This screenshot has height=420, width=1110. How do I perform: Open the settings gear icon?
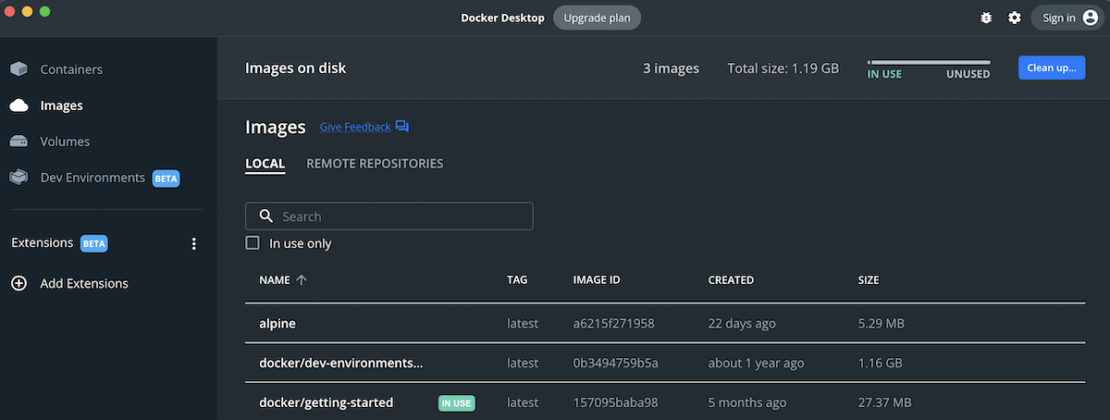click(x=1014, y=18)
